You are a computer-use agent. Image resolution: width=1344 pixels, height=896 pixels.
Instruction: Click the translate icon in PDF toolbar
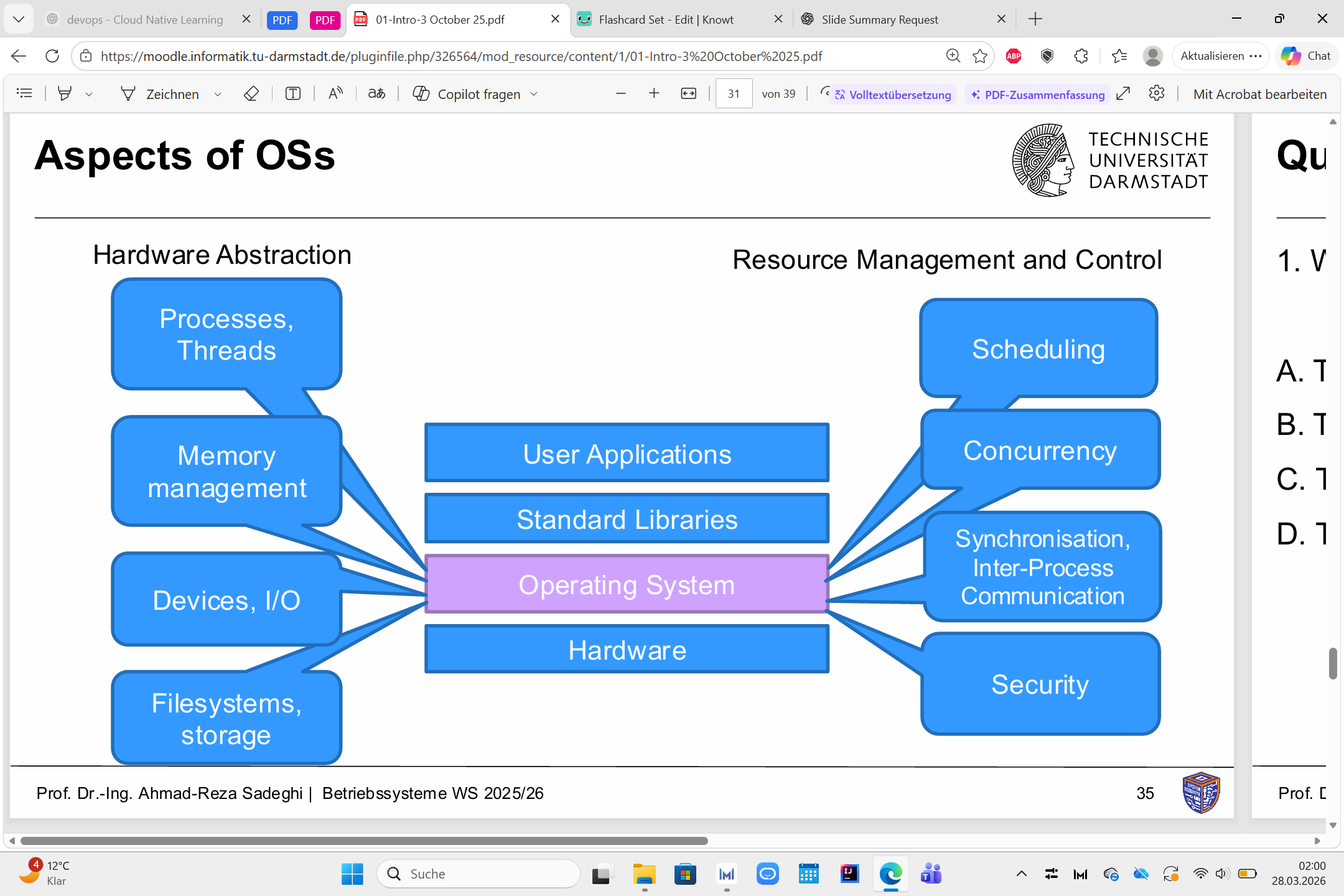pos(376,94)
